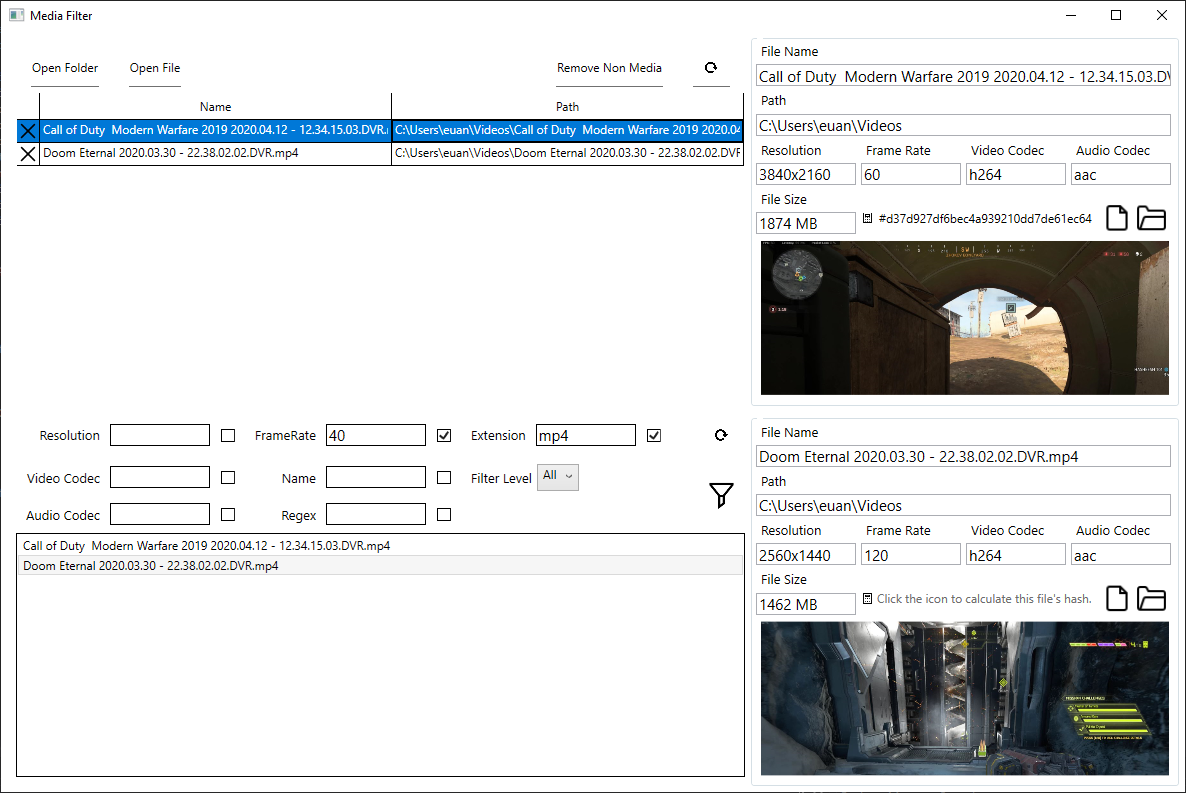This screenshot has height=793, width=1186.
Task: Remove the Call of Duty file using its X icon
Action: point(28,130)
